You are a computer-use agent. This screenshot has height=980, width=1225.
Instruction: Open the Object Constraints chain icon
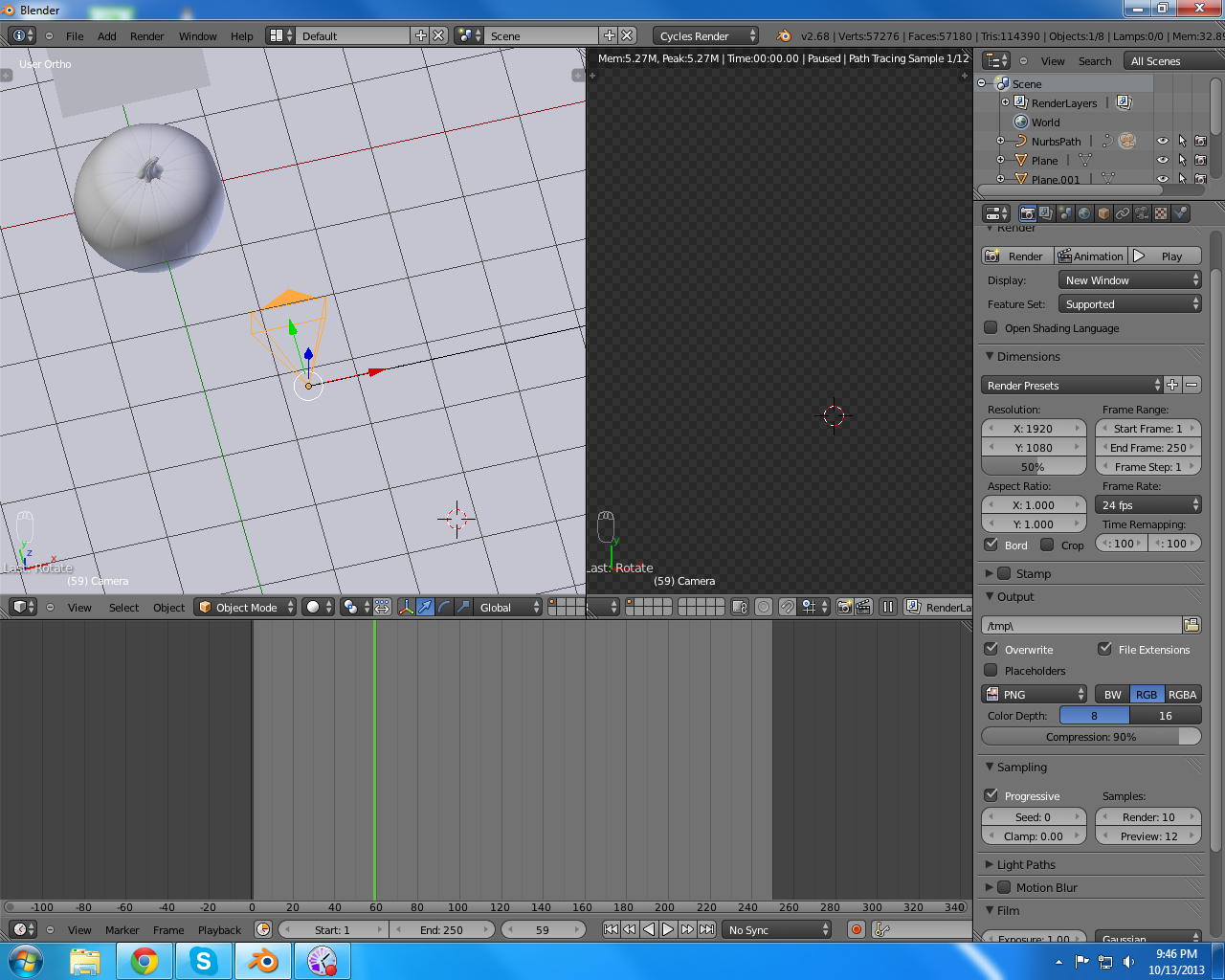(x=1123, y=213)
